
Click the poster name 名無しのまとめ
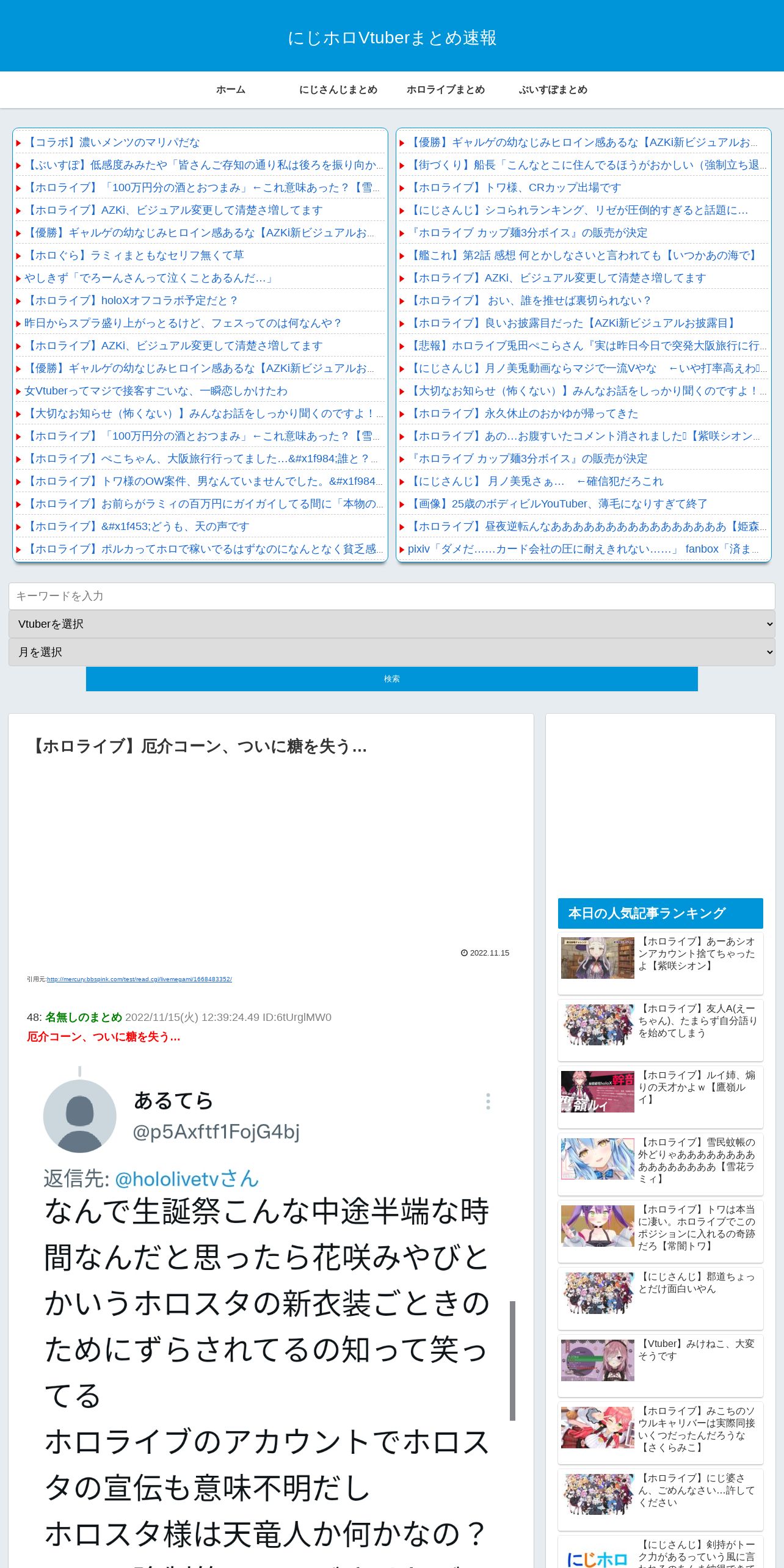click(x=84, y=1017)
